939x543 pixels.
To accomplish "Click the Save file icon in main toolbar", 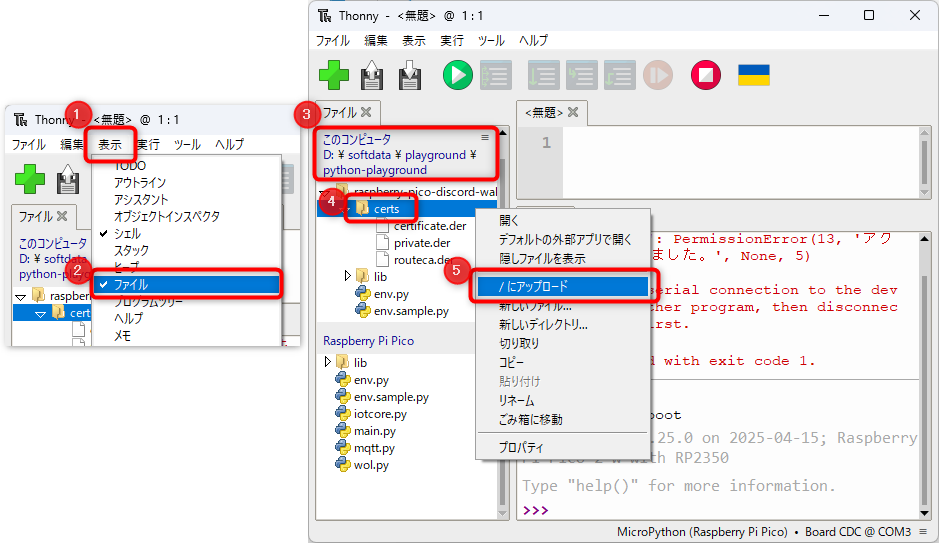I will tap(410, 75).
